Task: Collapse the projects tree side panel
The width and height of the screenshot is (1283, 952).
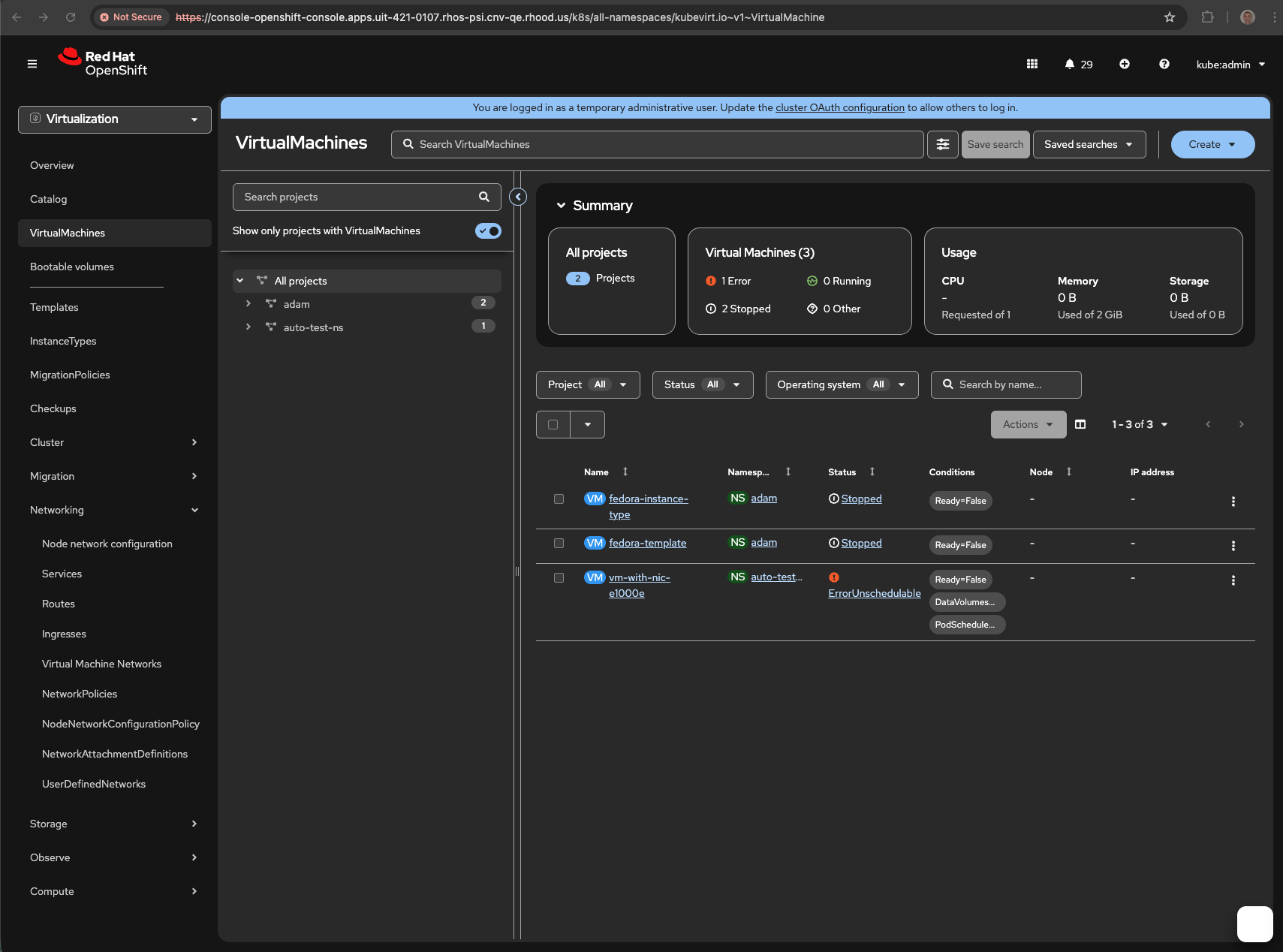Action: click(518, 197)
